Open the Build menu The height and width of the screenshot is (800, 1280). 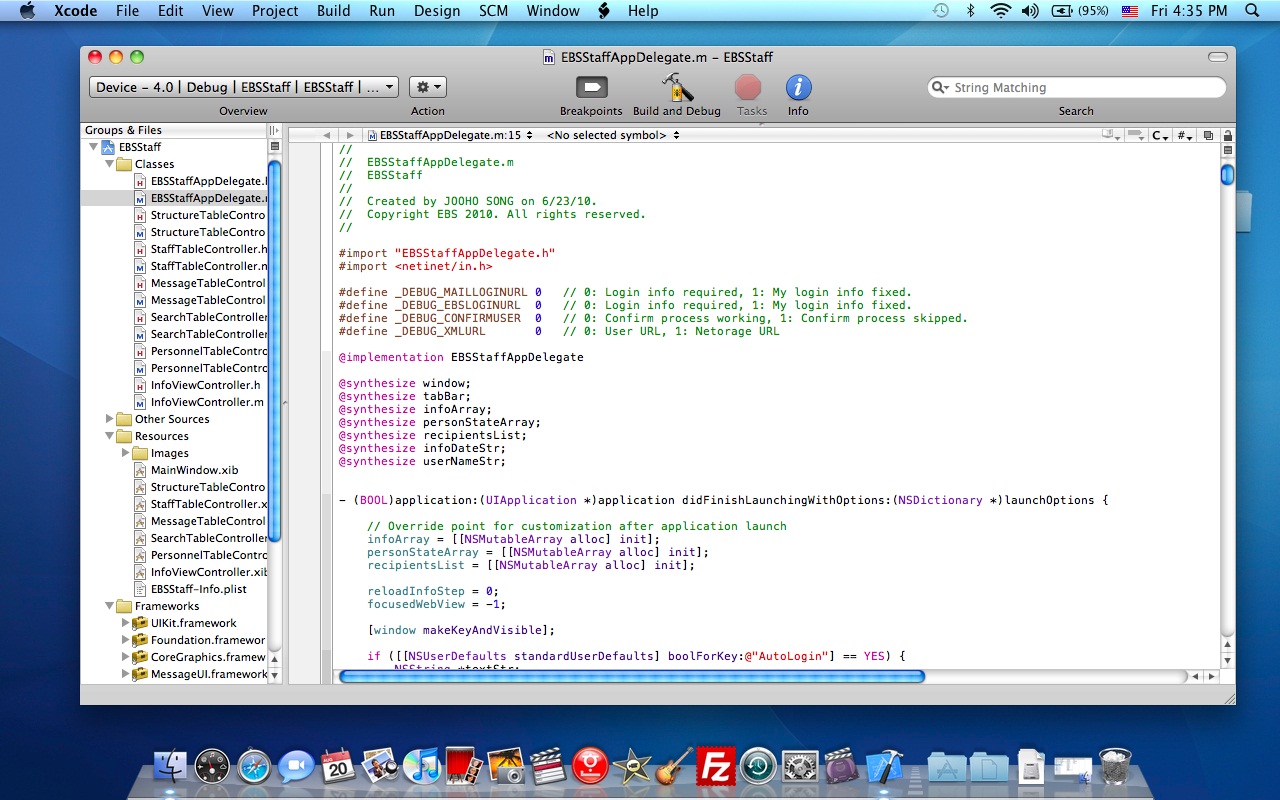(x=333, y=11)
